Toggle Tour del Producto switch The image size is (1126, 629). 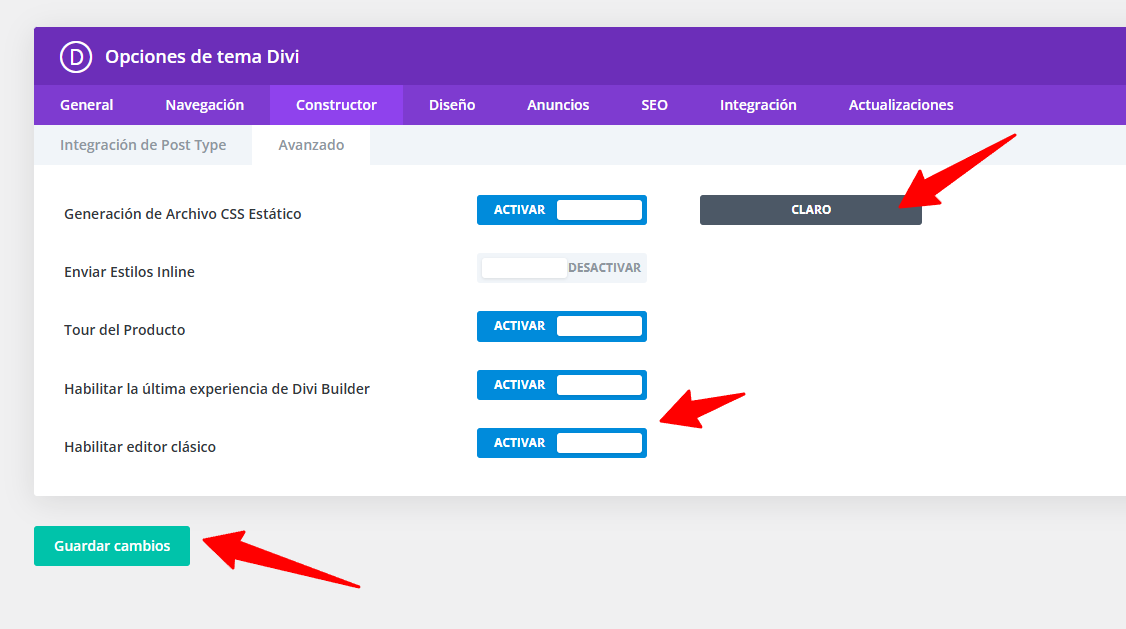coord(562,326)
